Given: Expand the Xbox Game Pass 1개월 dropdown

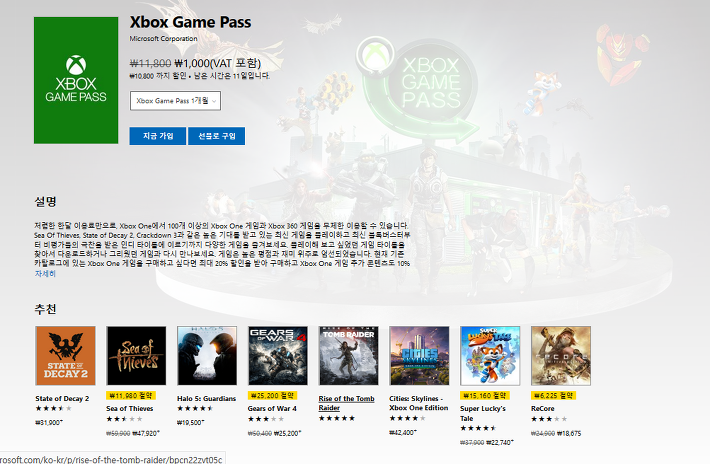Looking at the screenshot, I should pyautogui.click(x=175, y=100).
